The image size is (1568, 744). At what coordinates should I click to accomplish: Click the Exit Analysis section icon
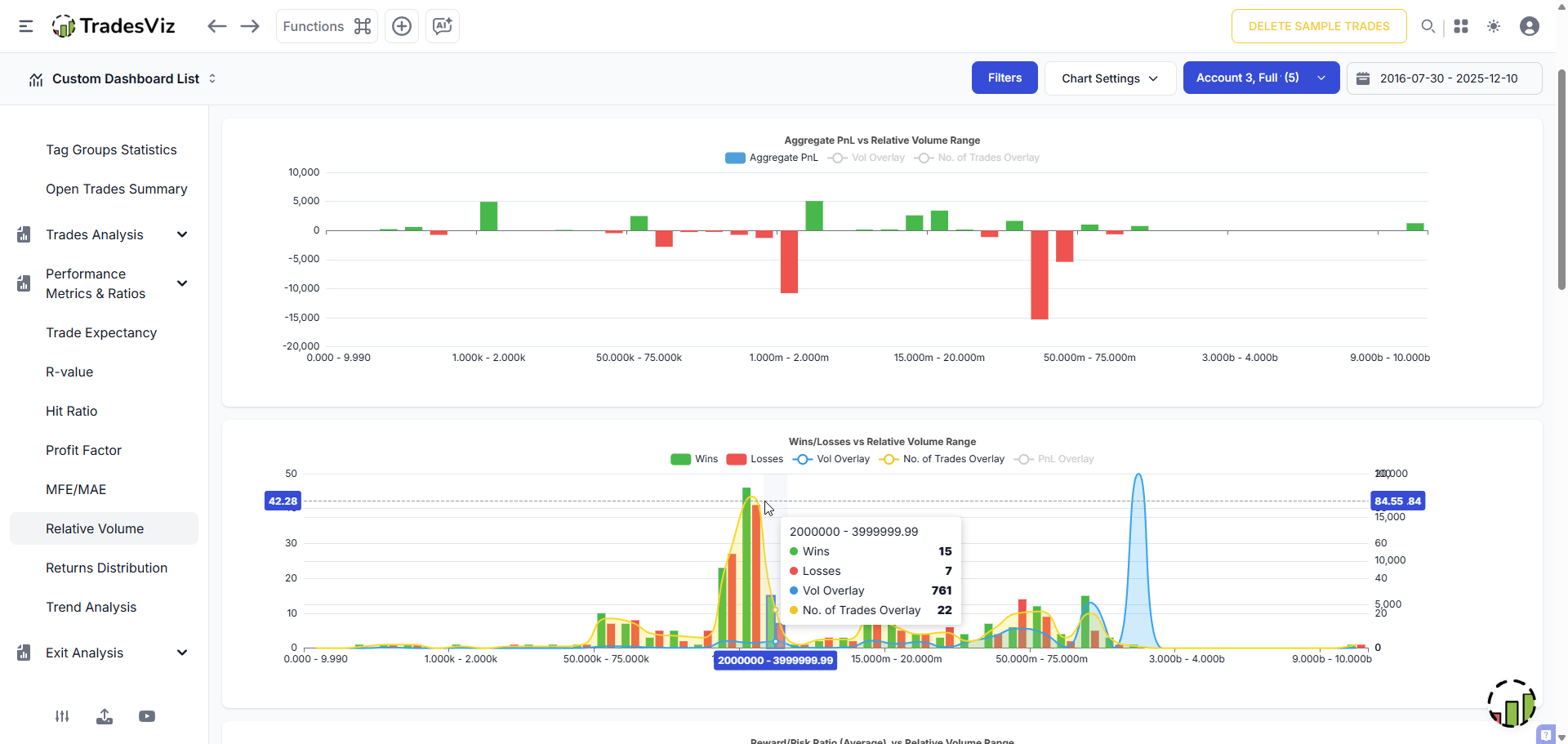pos(24,653)
